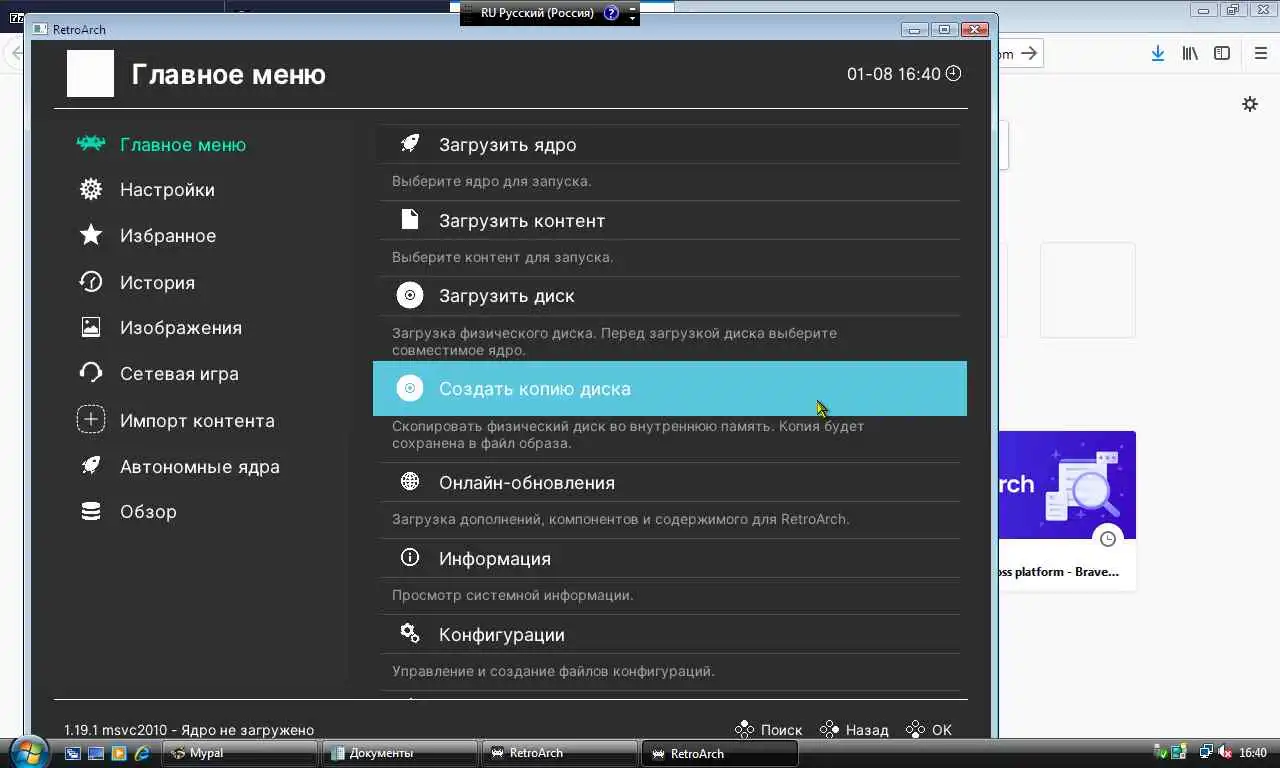Click the volume muted tray icon
This screenshot has width=1280, height=768.
tap(1224, 753)
